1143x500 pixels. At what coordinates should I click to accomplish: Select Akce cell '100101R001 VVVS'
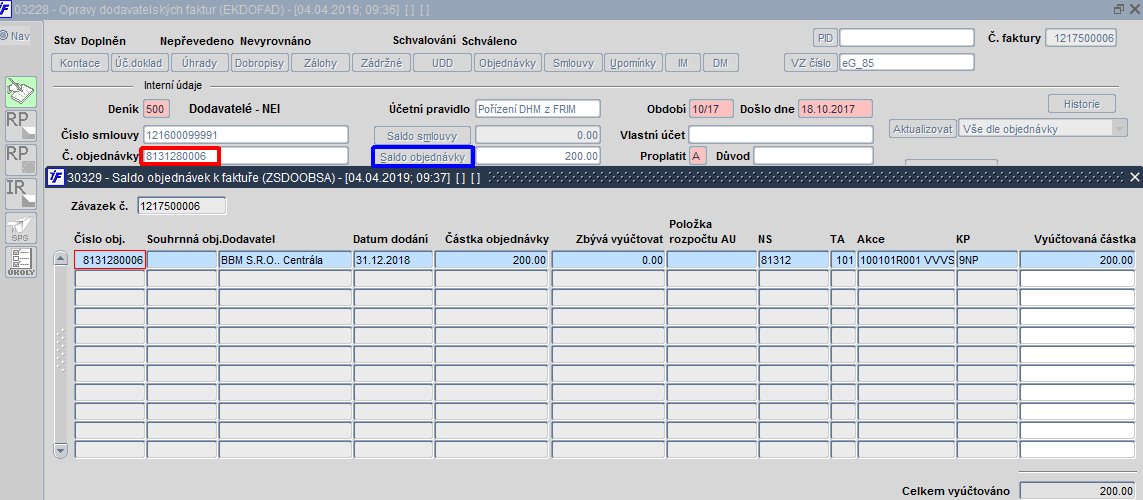(x=906, y=259)
